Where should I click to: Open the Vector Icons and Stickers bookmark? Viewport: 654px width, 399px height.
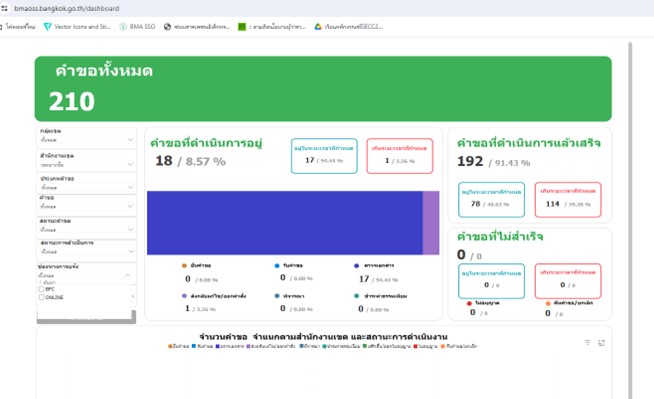coord(77,27)
